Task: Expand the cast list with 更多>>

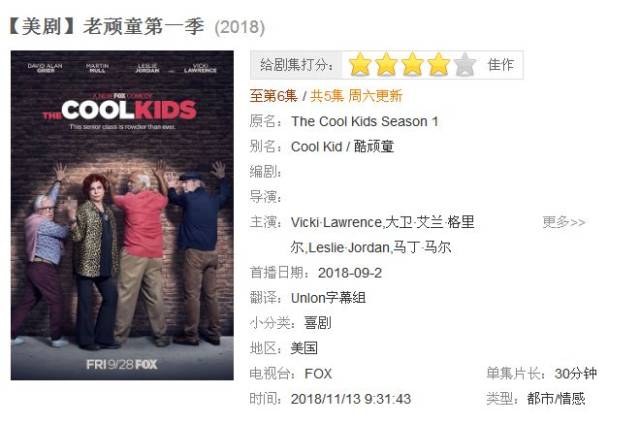Action: click(564, 223)
